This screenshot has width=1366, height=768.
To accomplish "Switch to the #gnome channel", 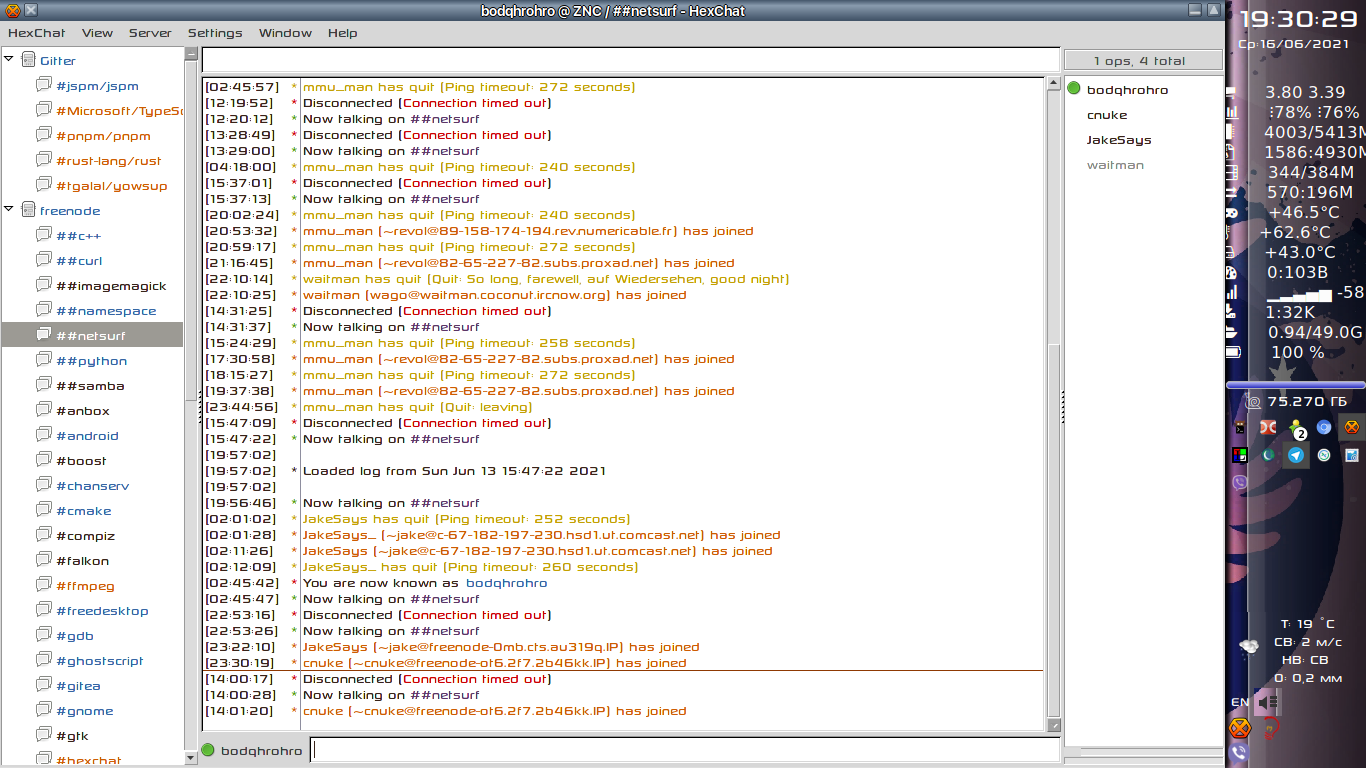I will point(84,711).
